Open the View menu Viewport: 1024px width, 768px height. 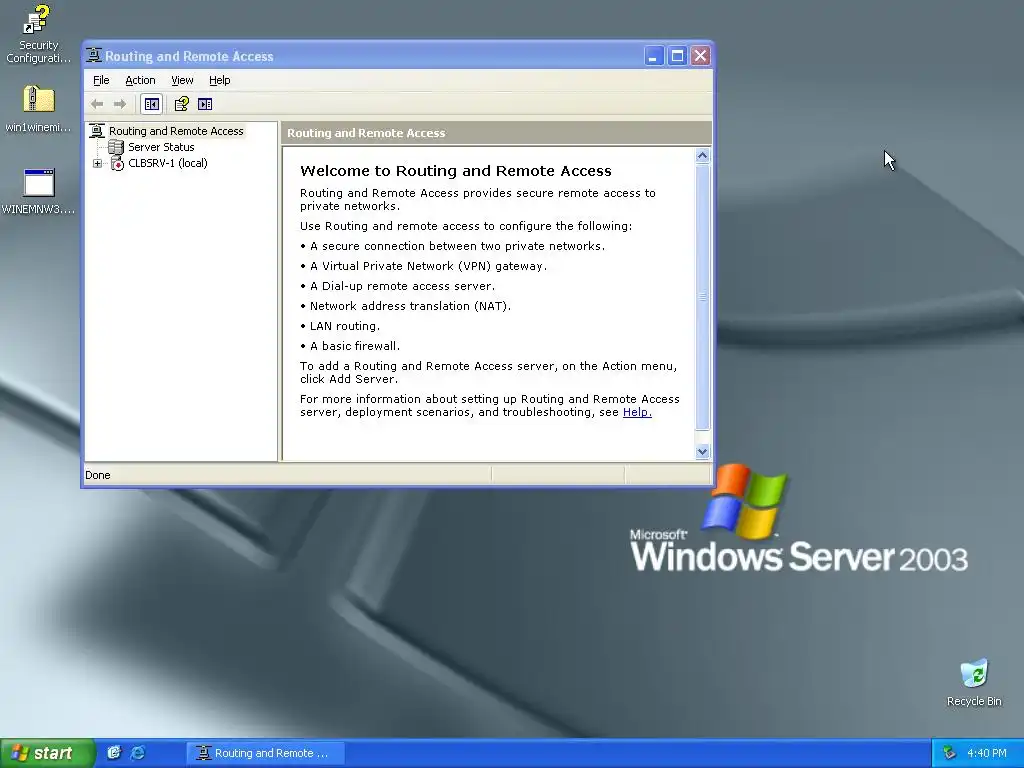click(x=182, y=80)
